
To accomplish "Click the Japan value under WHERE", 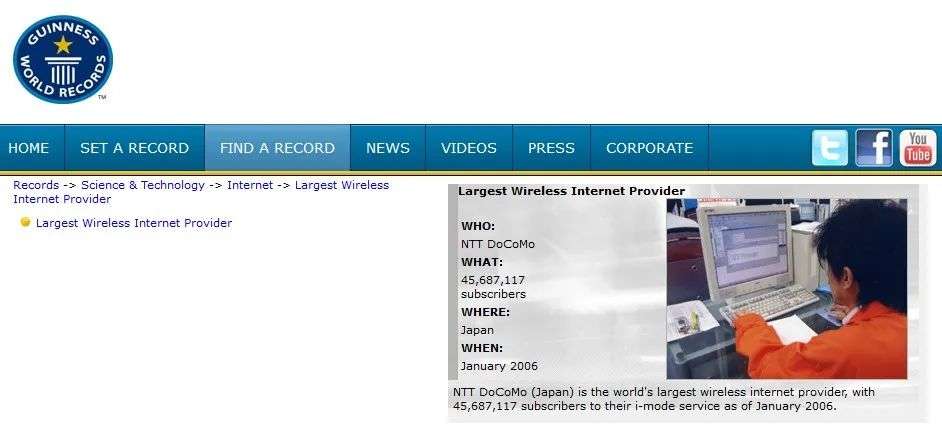I will click(x=477, y=330).
